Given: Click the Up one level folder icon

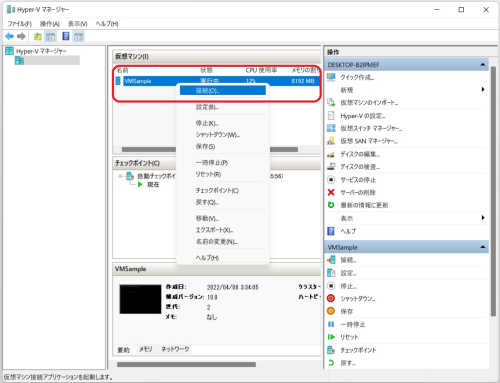Looking at the screenshot, I should coord(38,36).
